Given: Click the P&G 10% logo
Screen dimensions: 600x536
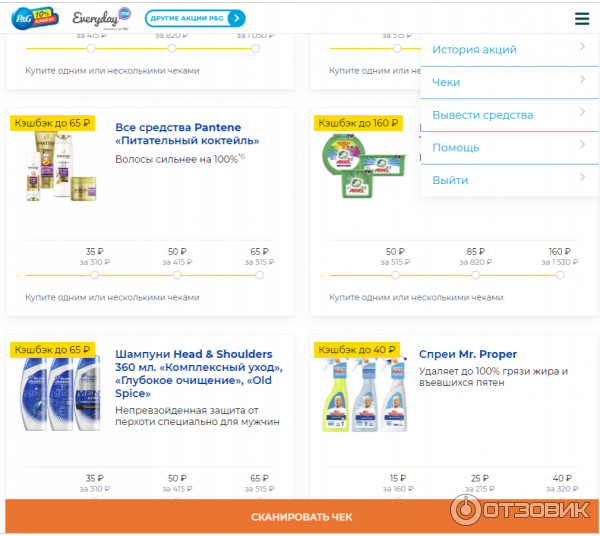Looking at the screenshot, I should click(33, 17).
